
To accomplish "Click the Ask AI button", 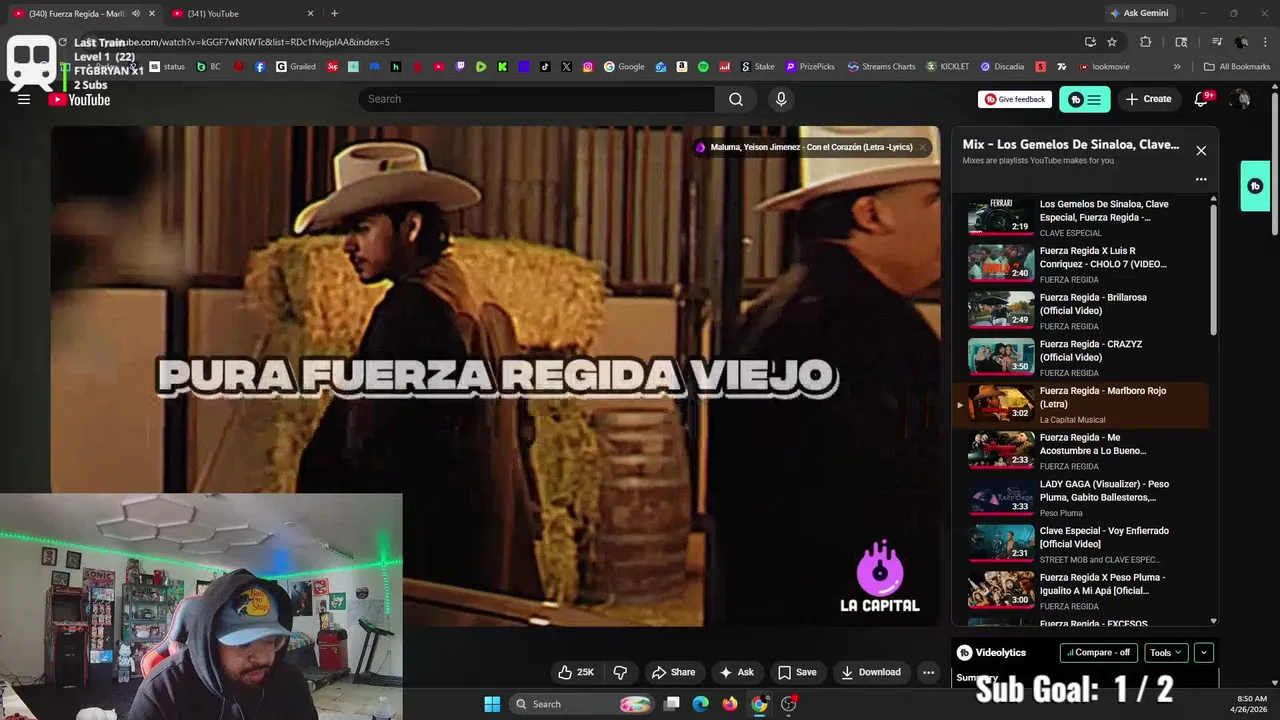I will click(x=736, y=672).
